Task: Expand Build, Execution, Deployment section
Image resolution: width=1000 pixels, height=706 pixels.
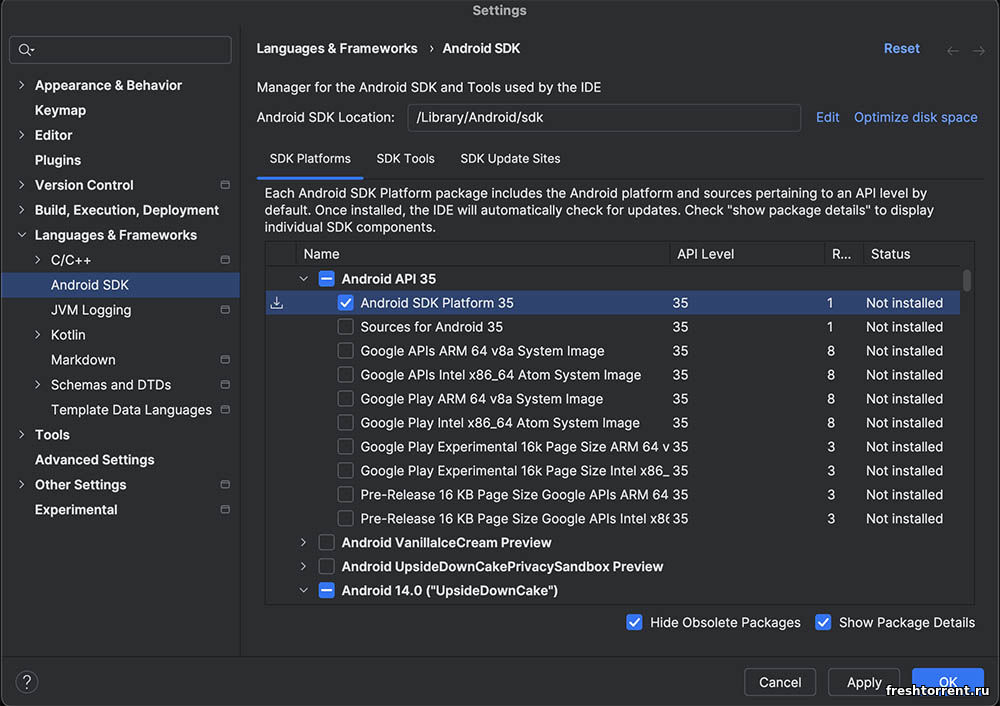Action: (x=22, y=210)
